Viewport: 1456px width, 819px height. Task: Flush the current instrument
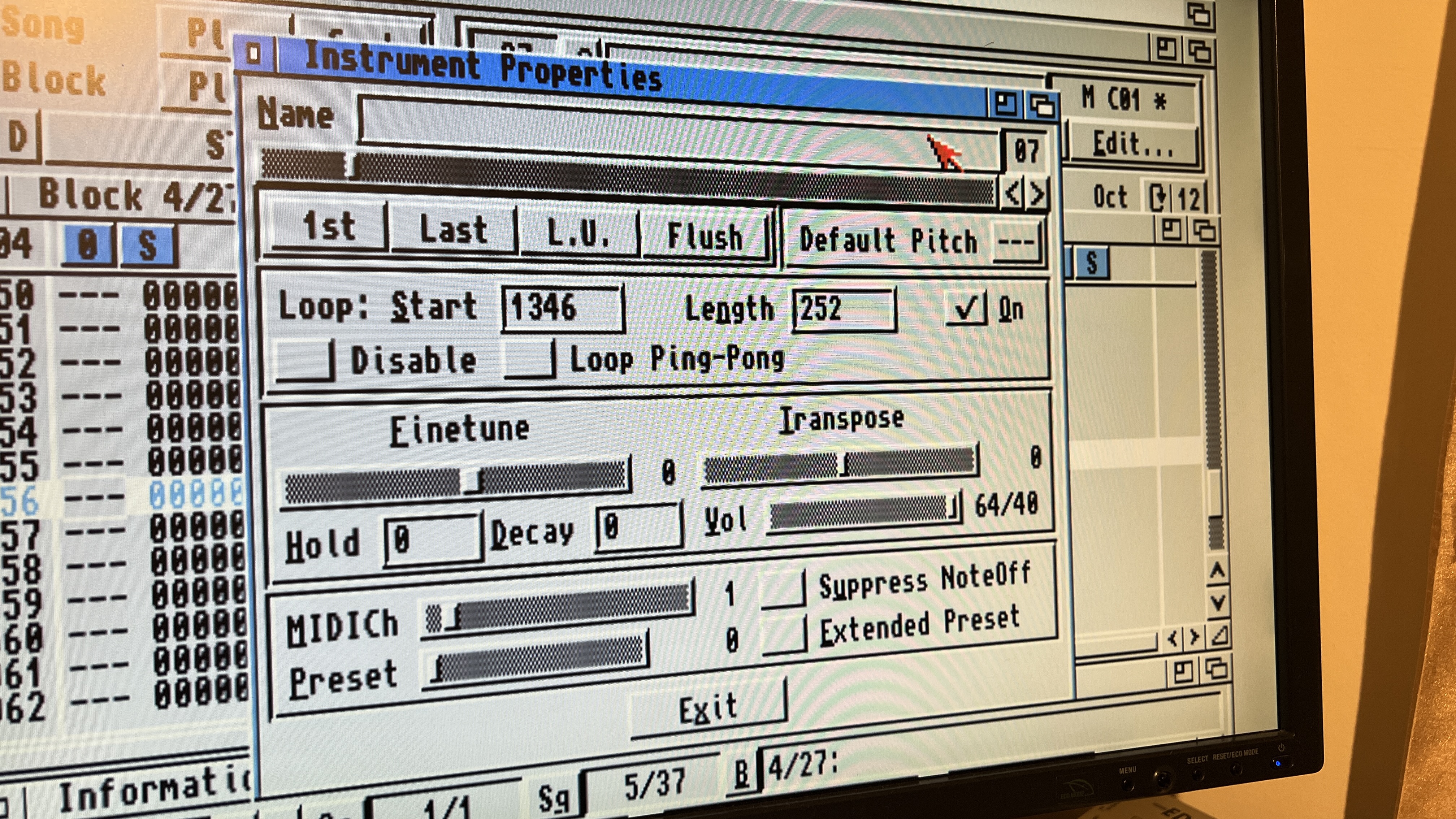coord(705,237)
